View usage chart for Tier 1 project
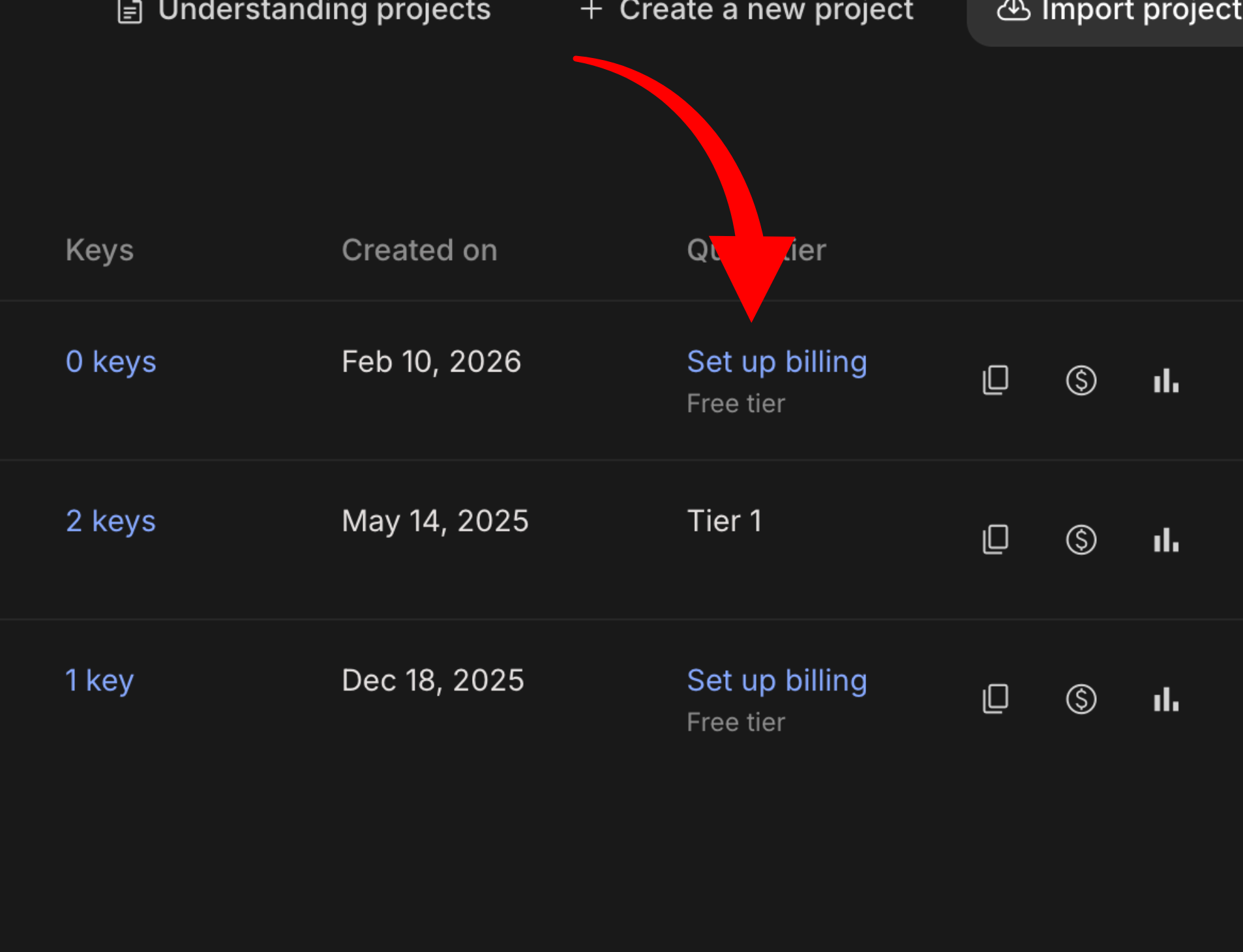The width and height of the screenshot is (1243, 952). coord(1166,539)
